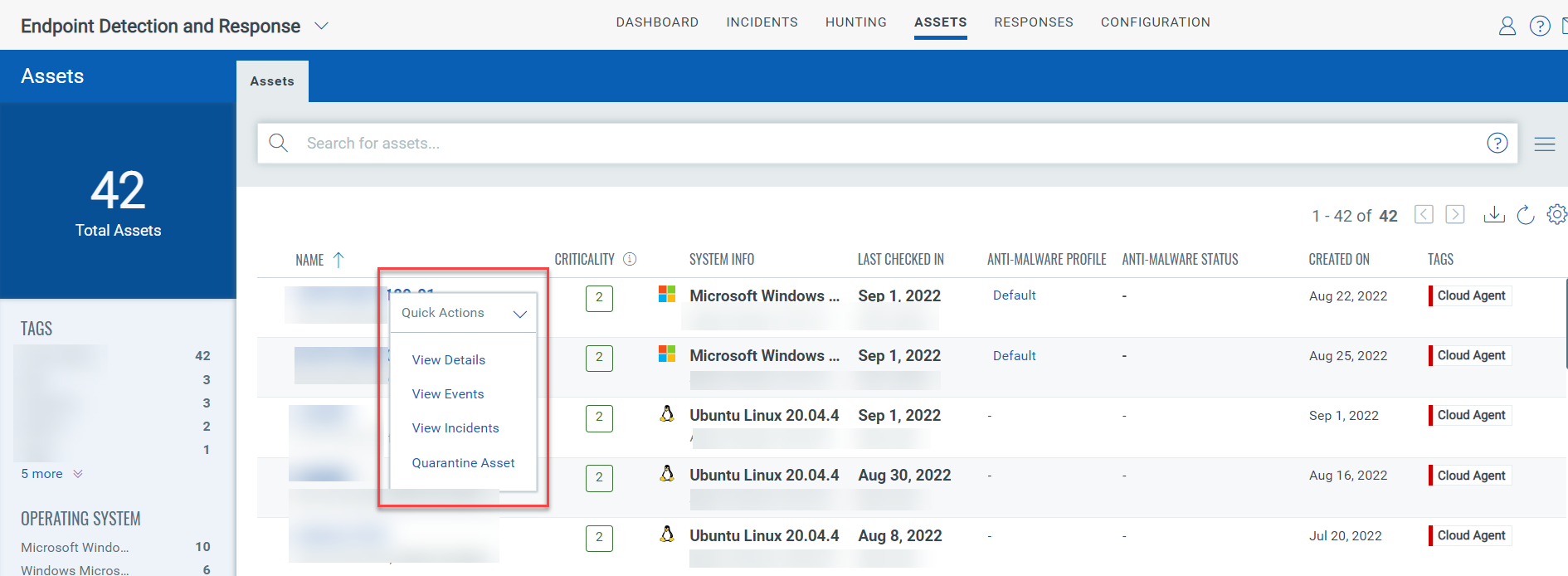The width and height of the screenshot is (1568, 576).
Task: Click the criticality info icon
Action: (x=630, y=259)
